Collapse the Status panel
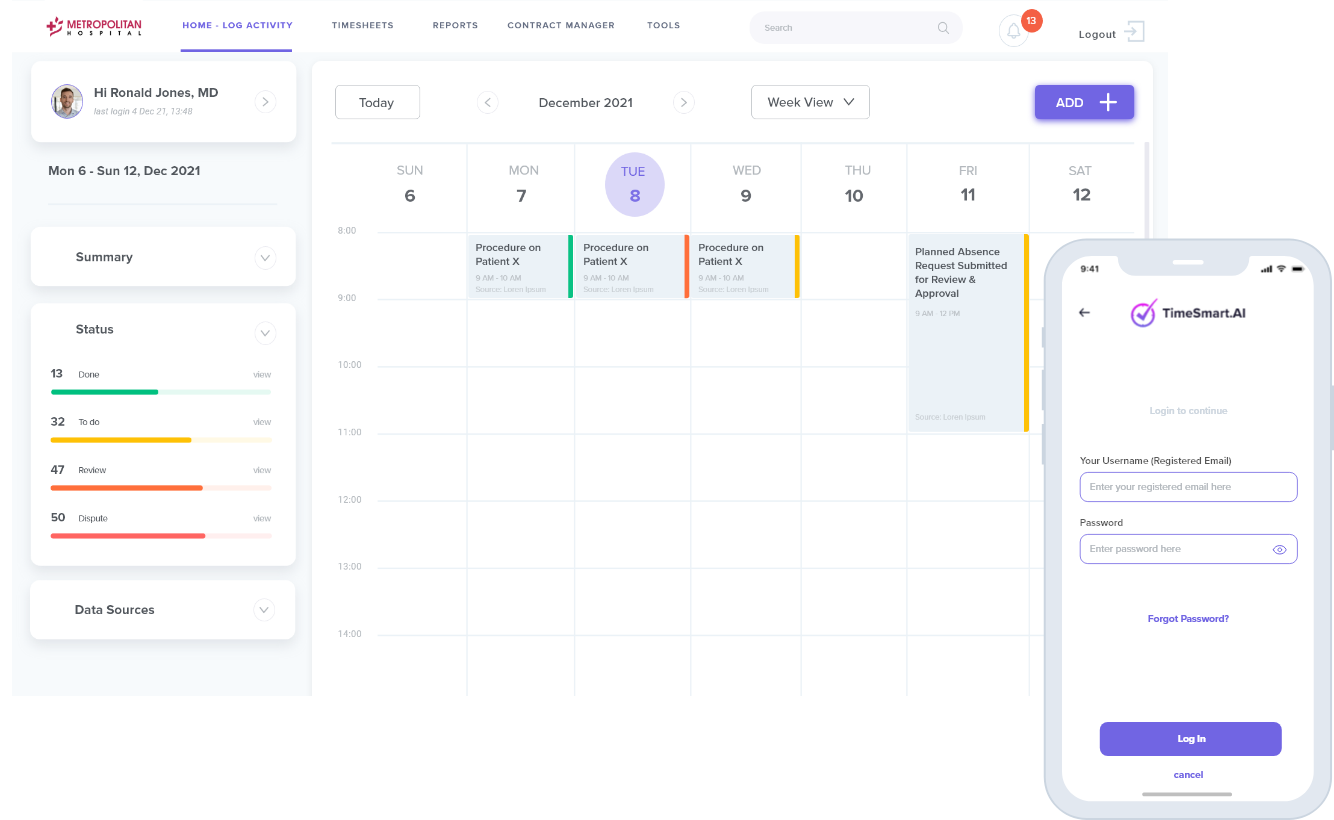 [265, 333]
